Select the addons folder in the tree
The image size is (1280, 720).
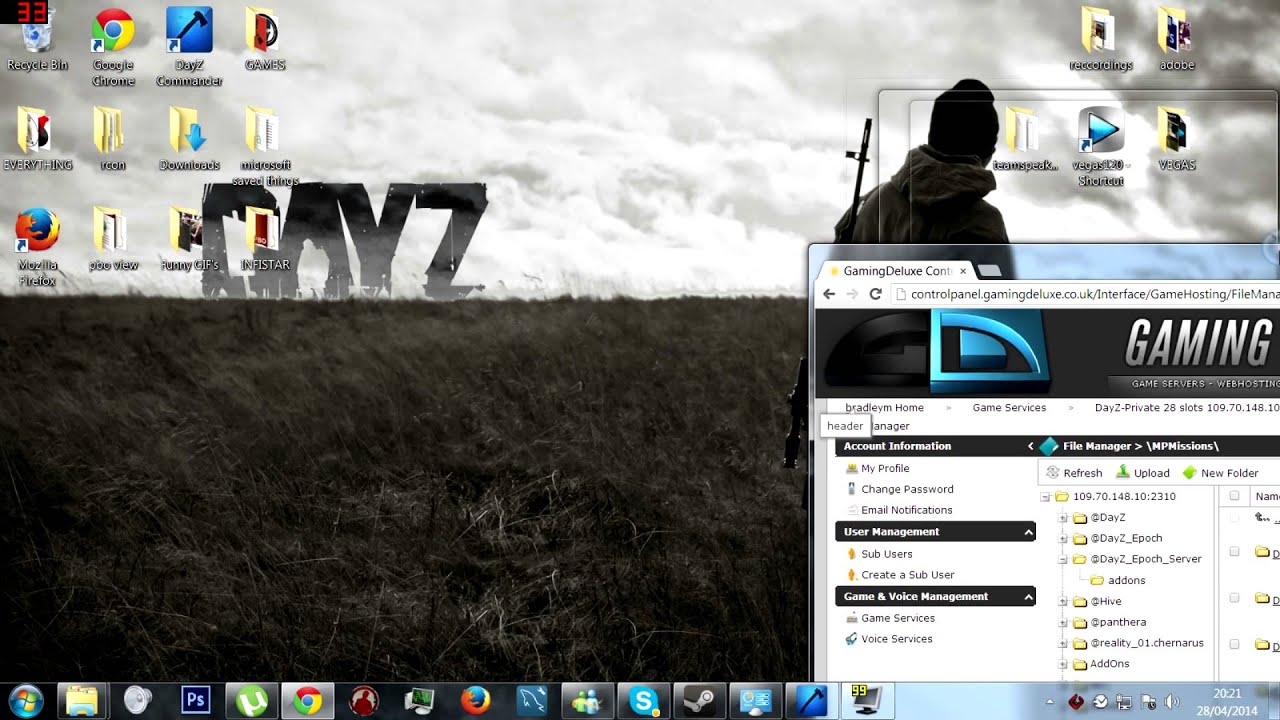coord(1126,581)
